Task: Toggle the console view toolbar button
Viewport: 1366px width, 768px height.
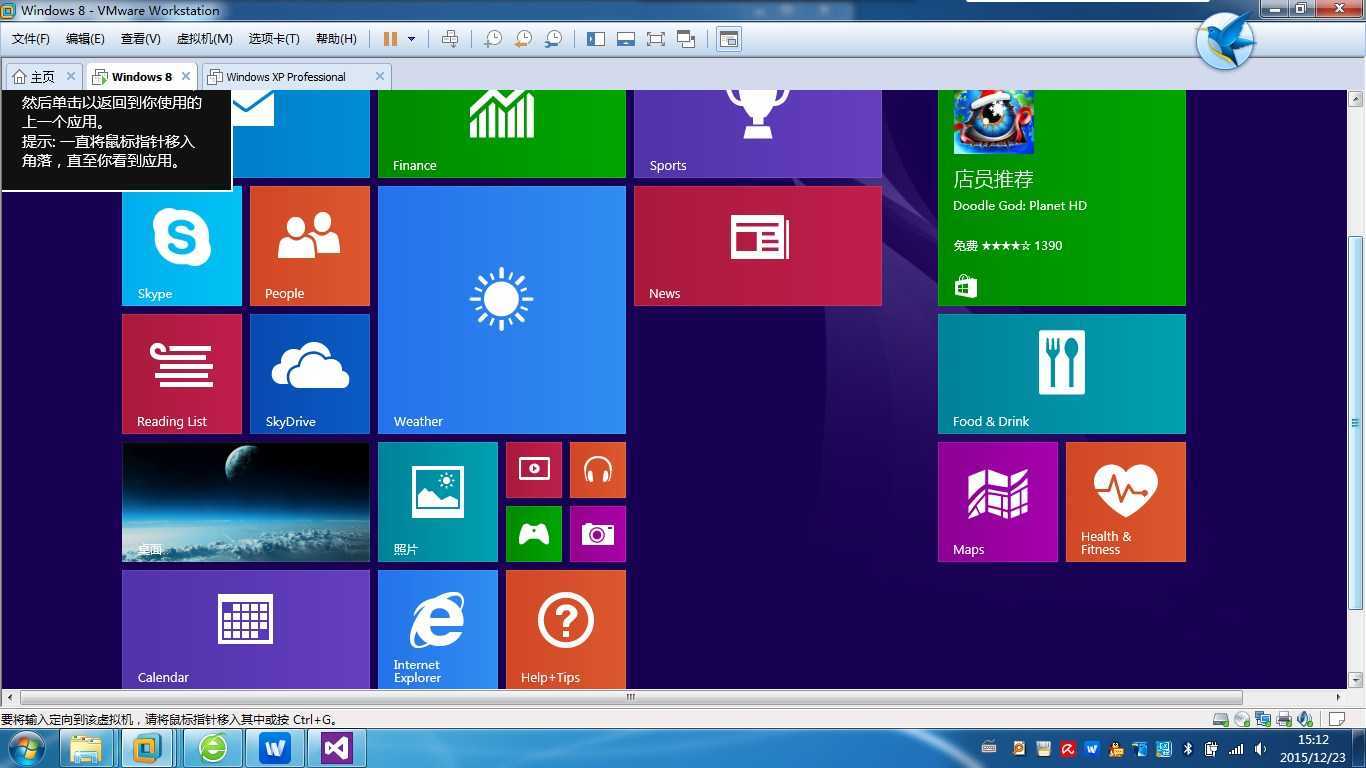Action: [x=729, y=39]
